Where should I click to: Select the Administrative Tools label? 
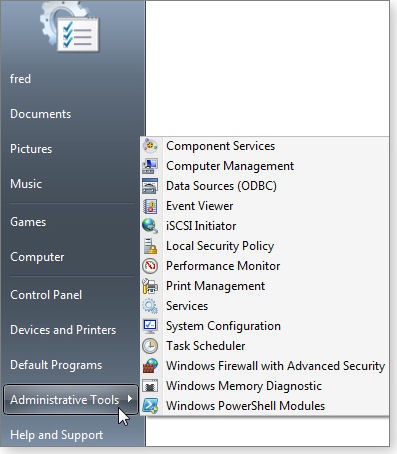65,399
